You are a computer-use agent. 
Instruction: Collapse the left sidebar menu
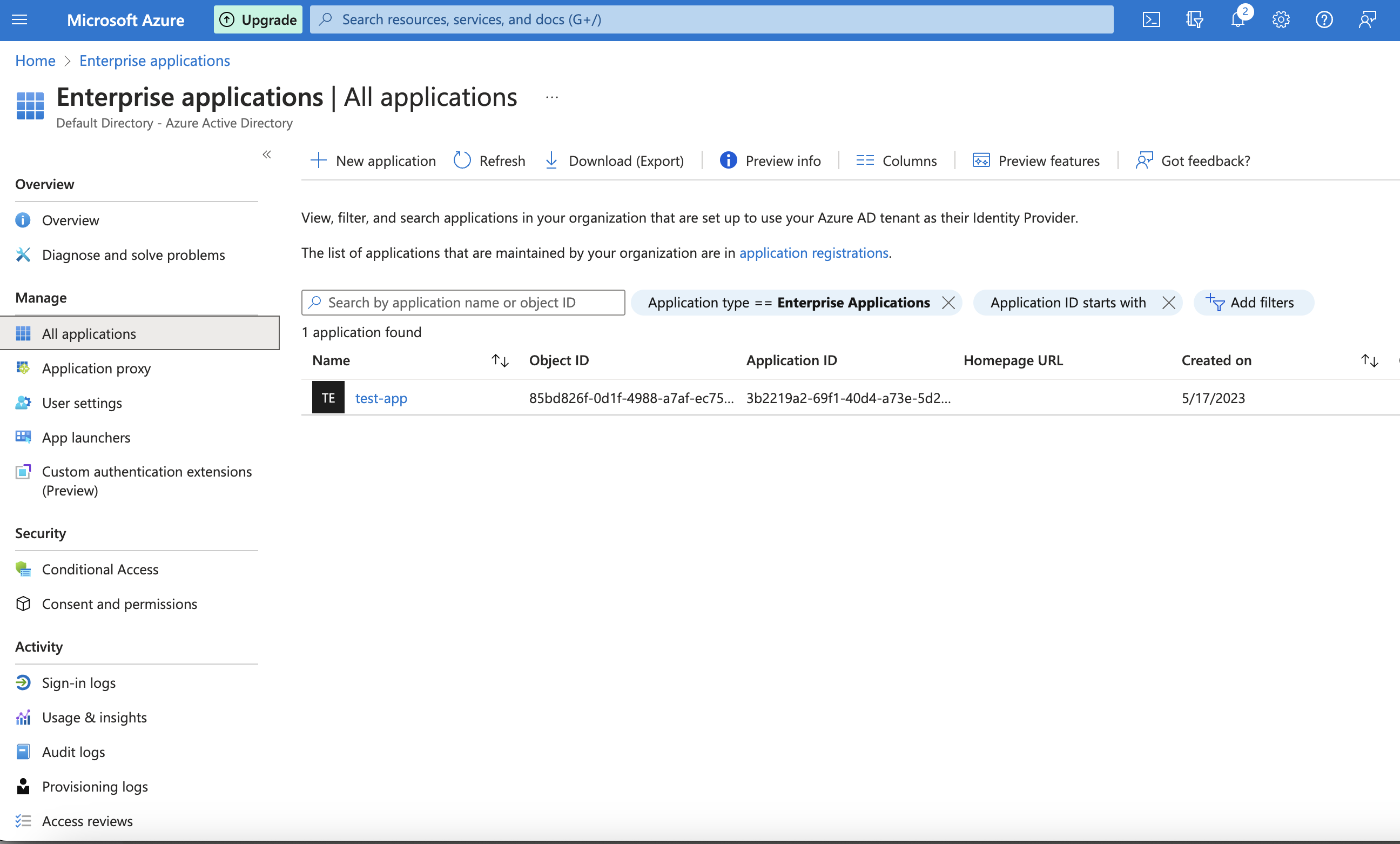point(266,154)
